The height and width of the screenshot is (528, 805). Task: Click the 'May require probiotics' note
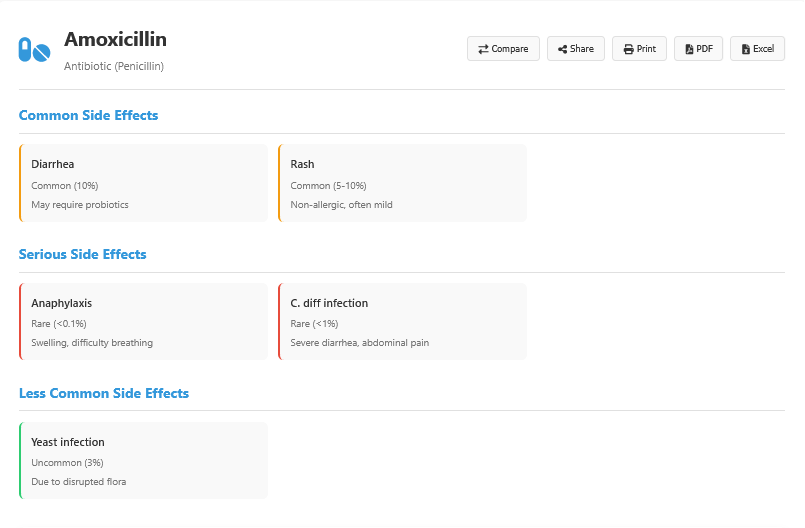tap(80, 205)
